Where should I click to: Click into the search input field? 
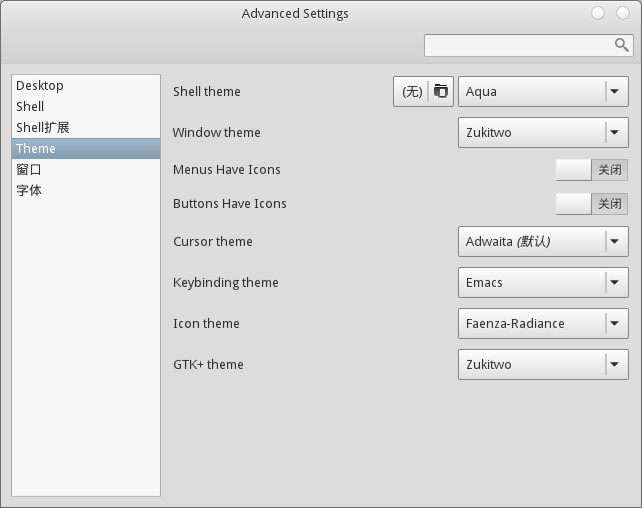[x=518, y=45]
